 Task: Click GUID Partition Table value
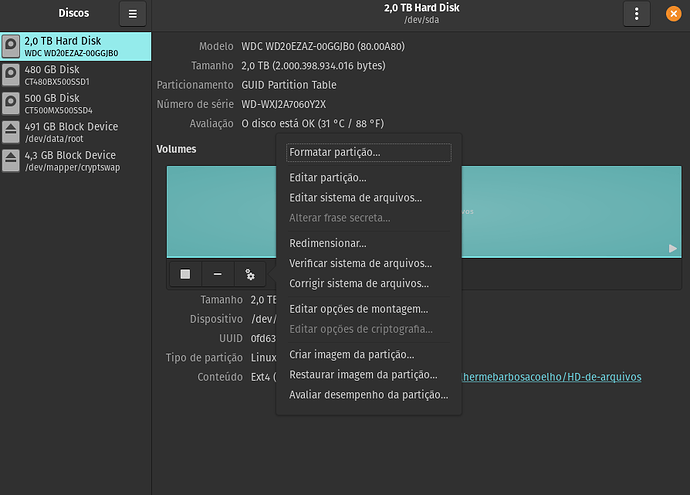(289, 85)
